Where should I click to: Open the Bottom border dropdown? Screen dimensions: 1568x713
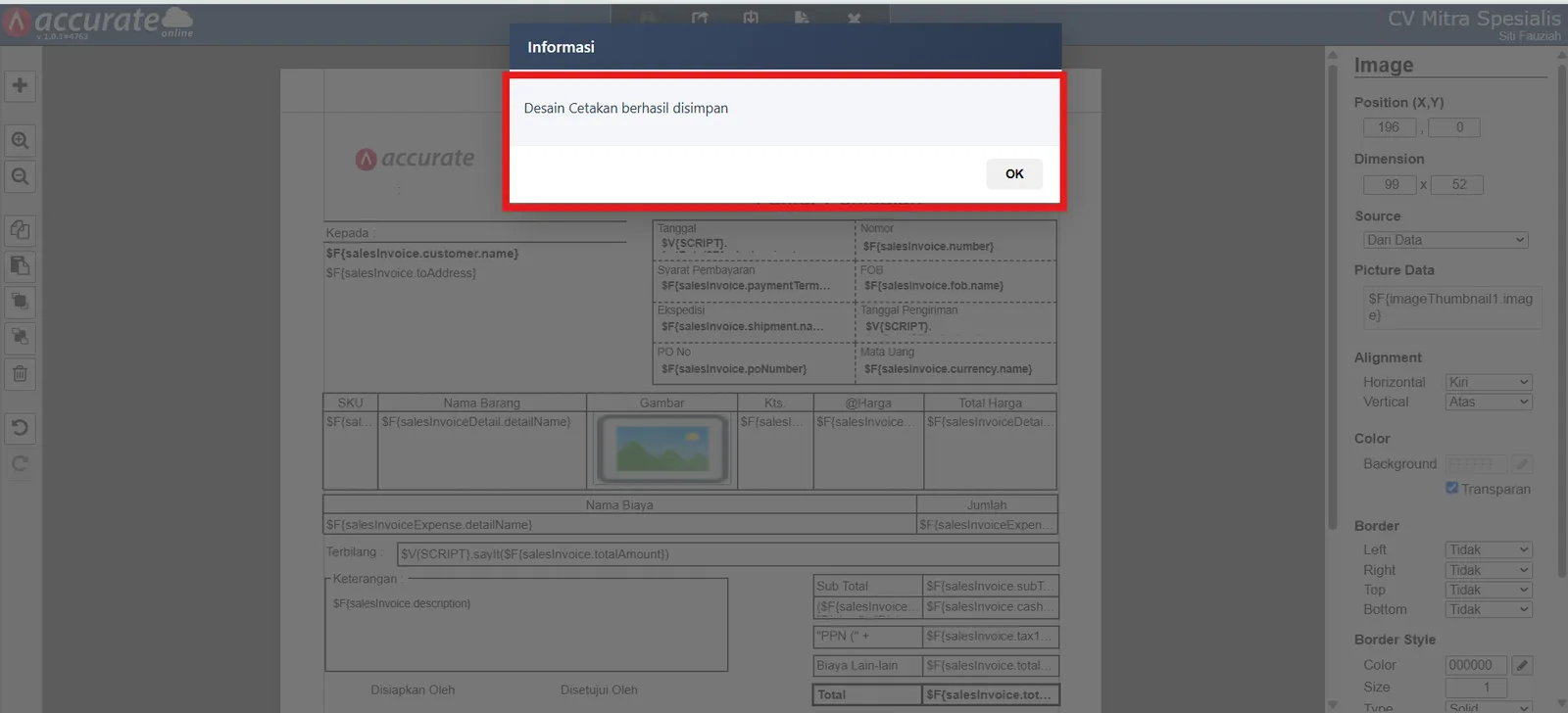(1488, 609)
